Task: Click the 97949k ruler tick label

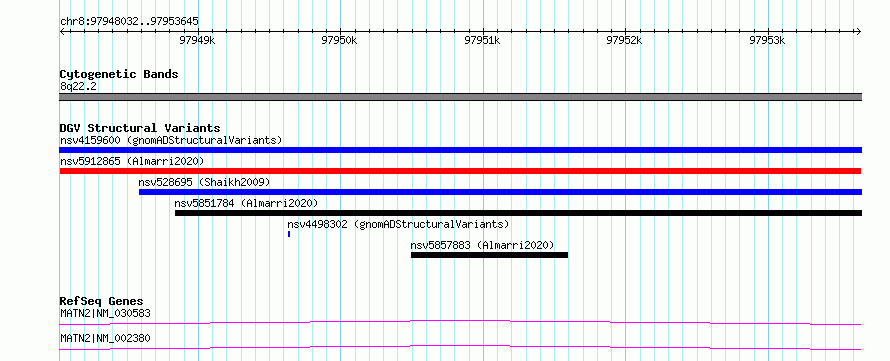Action: [197, 40]
